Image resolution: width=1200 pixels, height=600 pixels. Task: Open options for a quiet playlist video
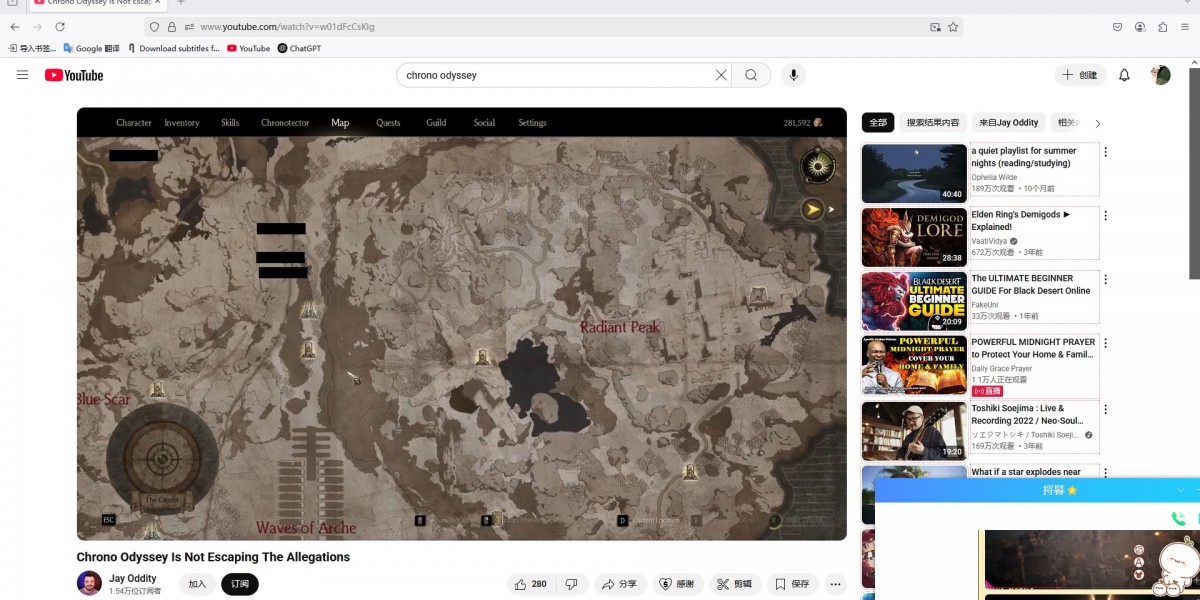point(1105,152)
